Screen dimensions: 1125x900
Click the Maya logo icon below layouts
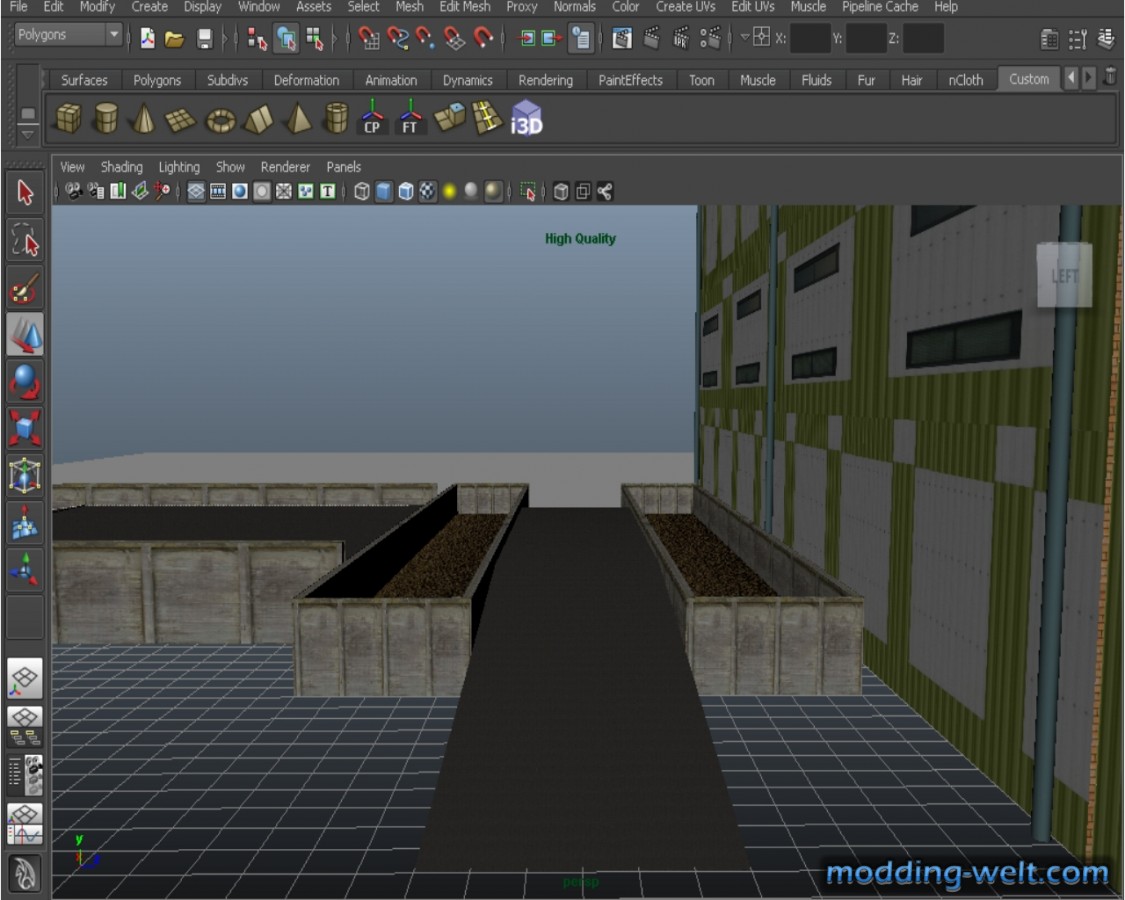25,873
